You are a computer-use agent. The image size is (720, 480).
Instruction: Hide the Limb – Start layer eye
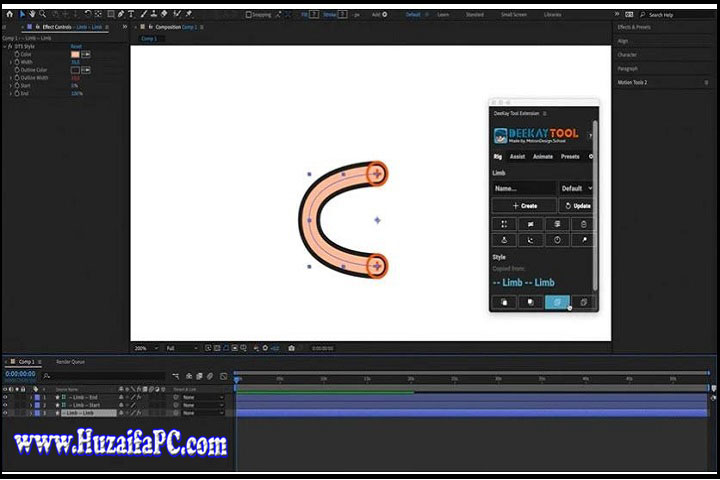coord(5,405)
